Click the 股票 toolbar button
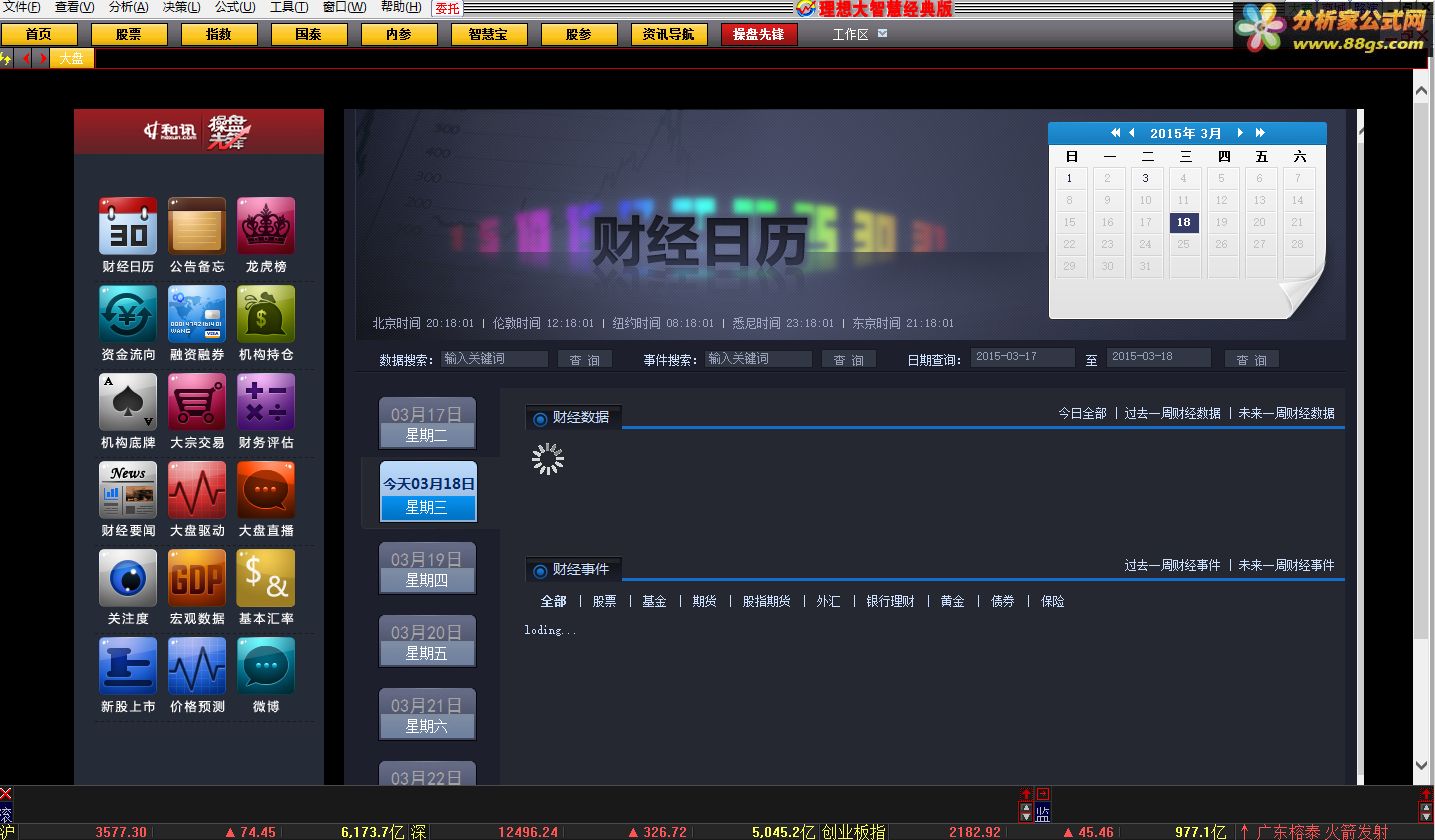Screen dimensions: 1435x840 (129, 34)
